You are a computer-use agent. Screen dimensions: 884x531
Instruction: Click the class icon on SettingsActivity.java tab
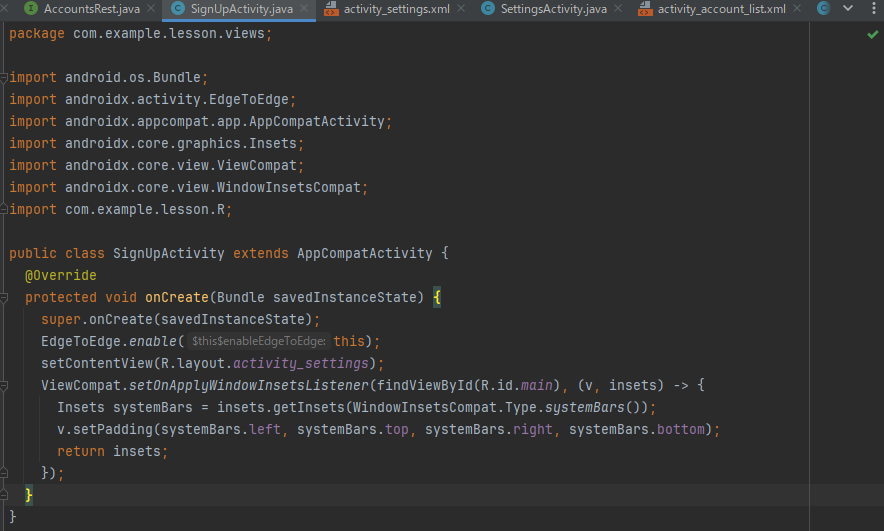click(x=488, y=8)
